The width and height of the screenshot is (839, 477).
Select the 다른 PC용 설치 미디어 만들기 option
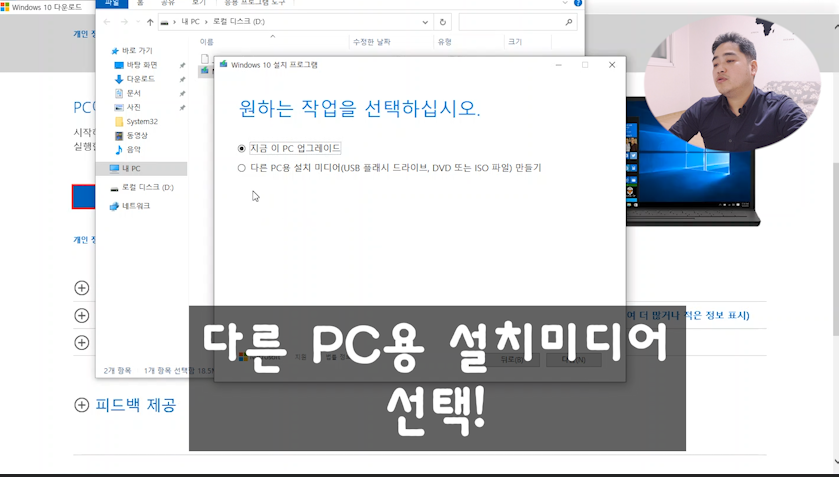pos(241,168)
